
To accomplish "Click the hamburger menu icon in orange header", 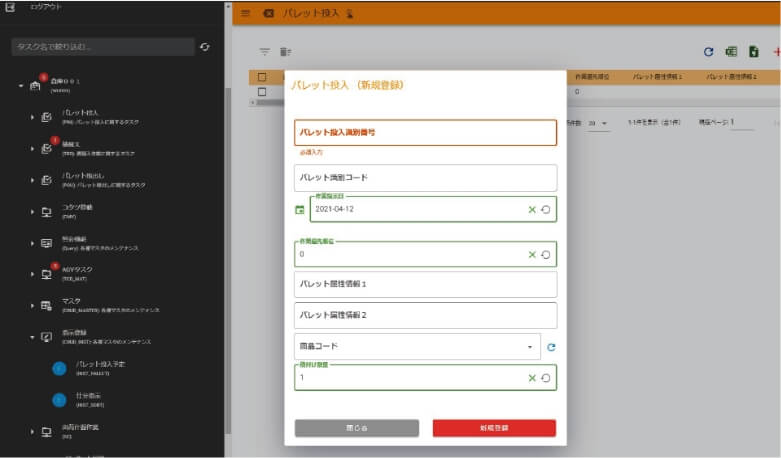I will coord(246,13).
